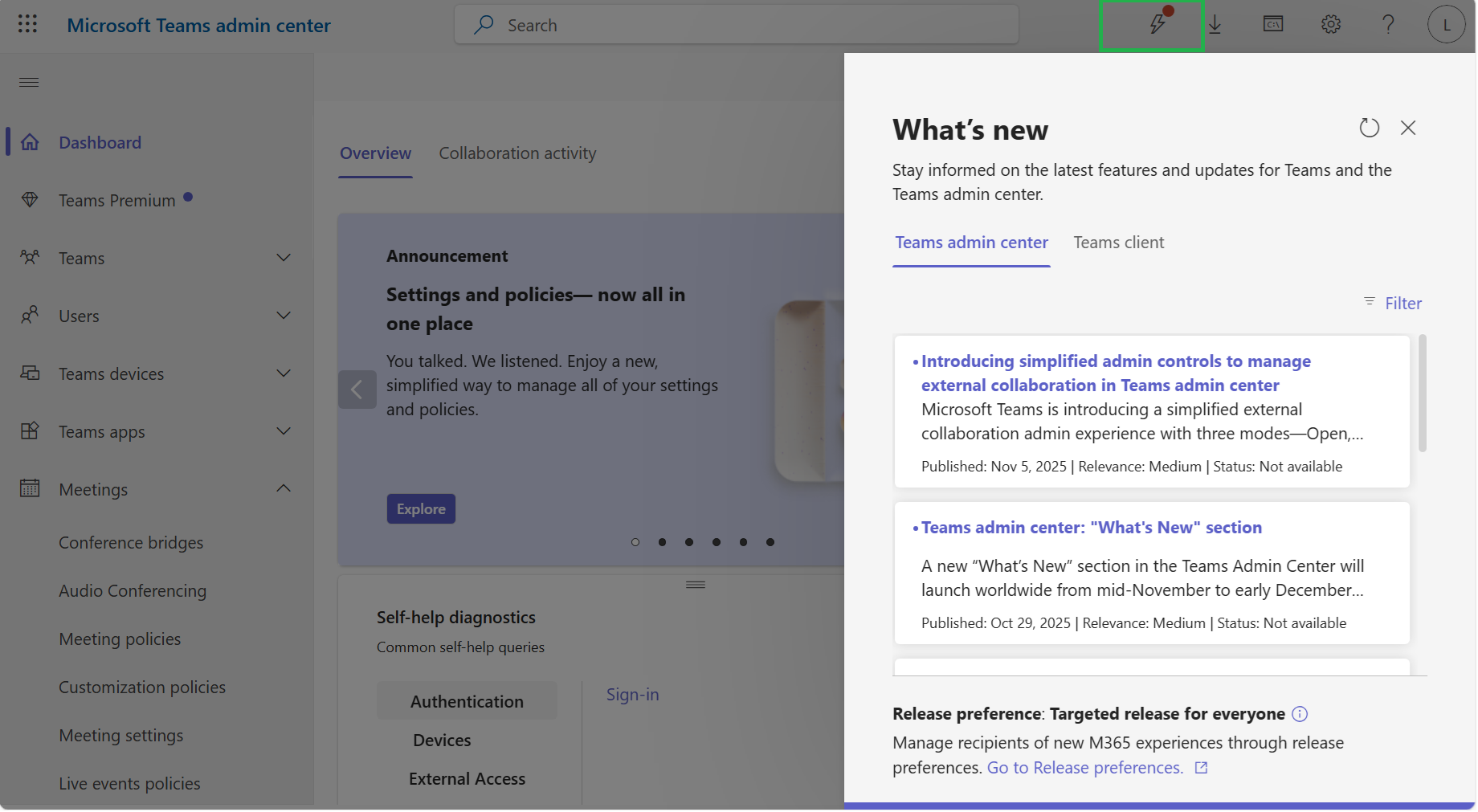Click the Explore button in the announcement
The height and width of the screenshot is (812, 1478).
(420, 508)
